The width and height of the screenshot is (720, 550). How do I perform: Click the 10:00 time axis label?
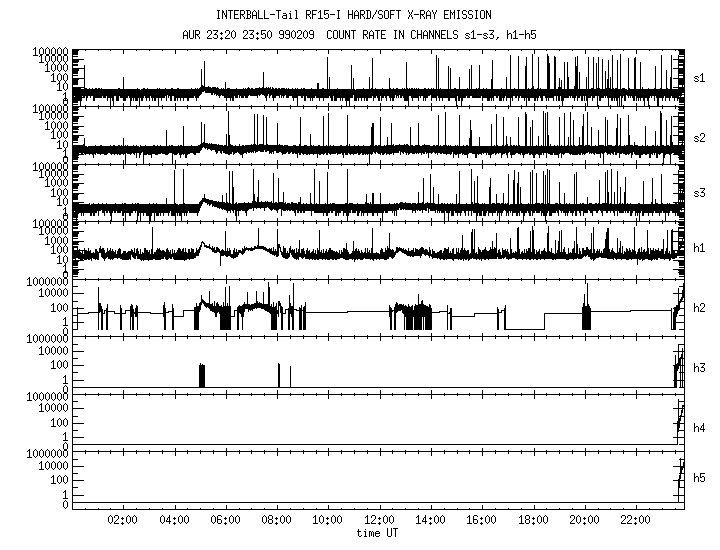[328, 520]
